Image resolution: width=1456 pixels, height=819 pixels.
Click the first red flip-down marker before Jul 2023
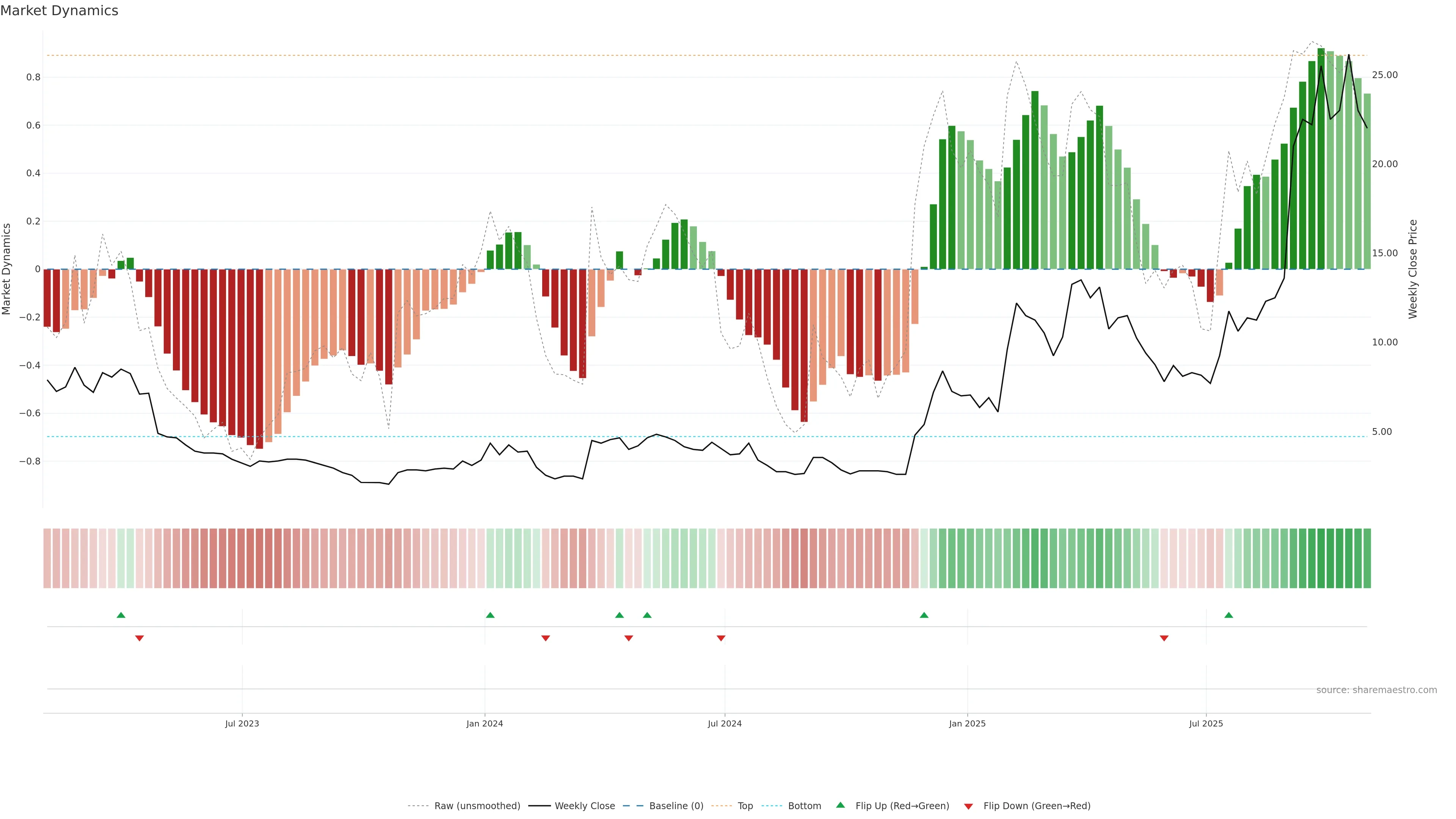140,638
